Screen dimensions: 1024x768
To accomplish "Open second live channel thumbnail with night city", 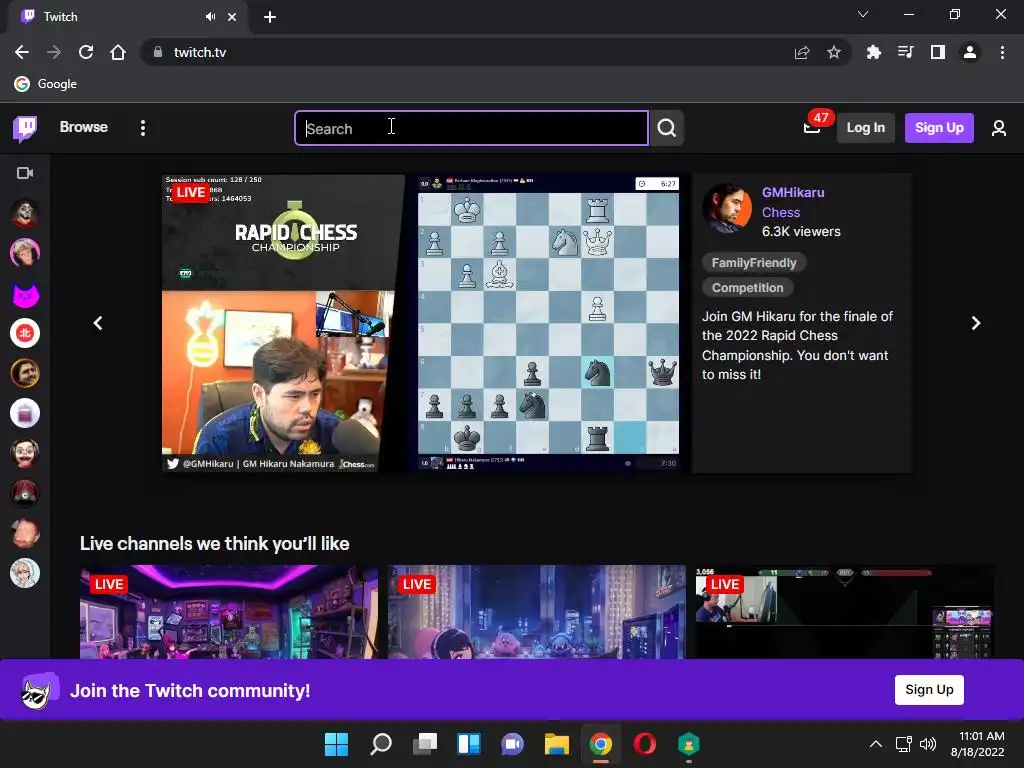I will 537,612.
